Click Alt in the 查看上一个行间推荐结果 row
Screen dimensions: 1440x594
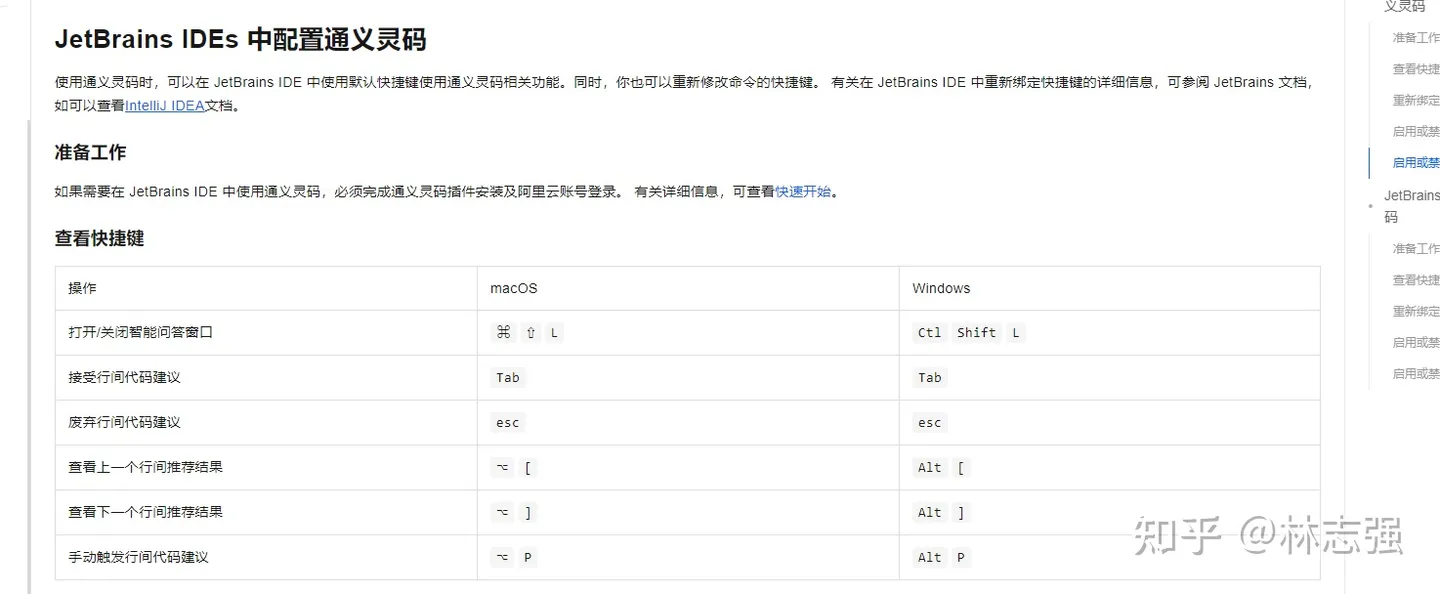tap(930, 468)
